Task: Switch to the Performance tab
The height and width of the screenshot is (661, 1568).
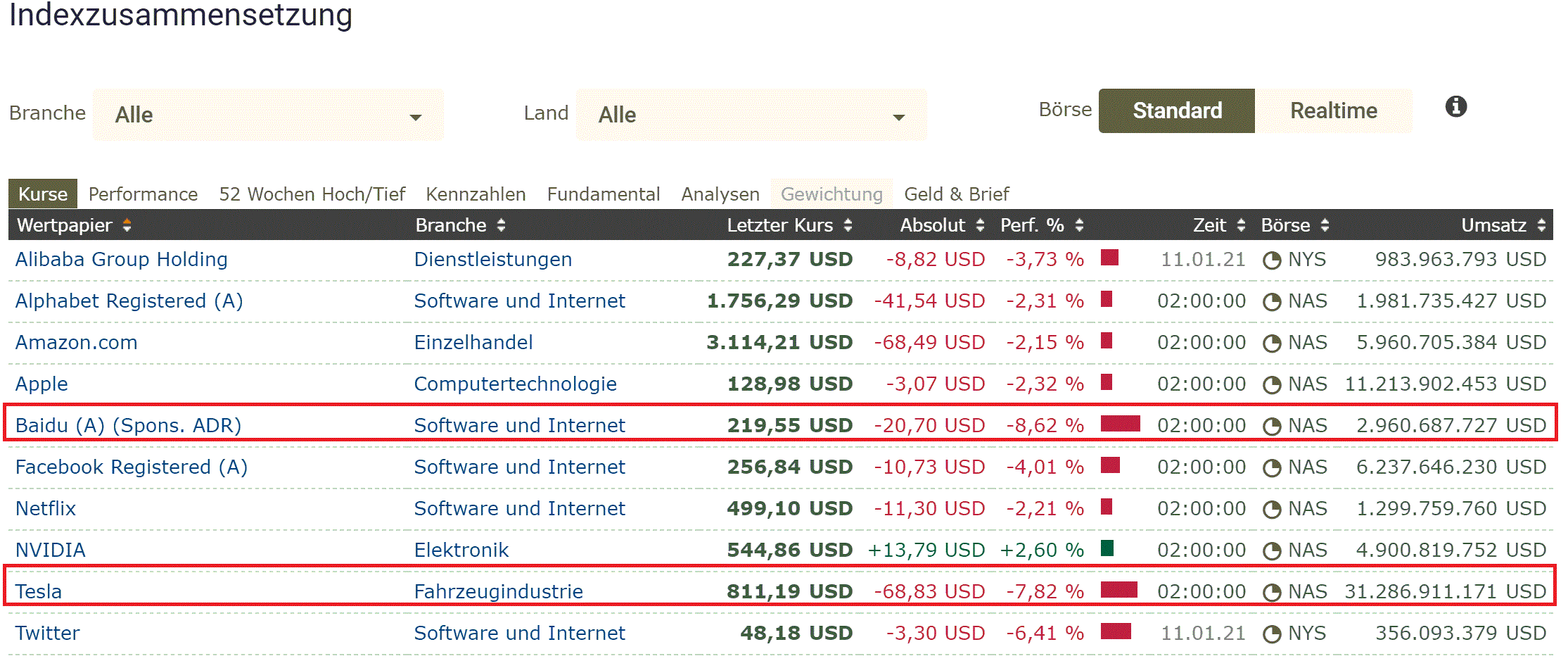Action: [143, 194]
